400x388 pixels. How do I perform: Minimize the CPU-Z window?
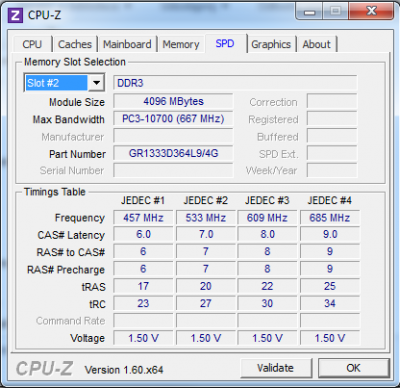[309, 12]
